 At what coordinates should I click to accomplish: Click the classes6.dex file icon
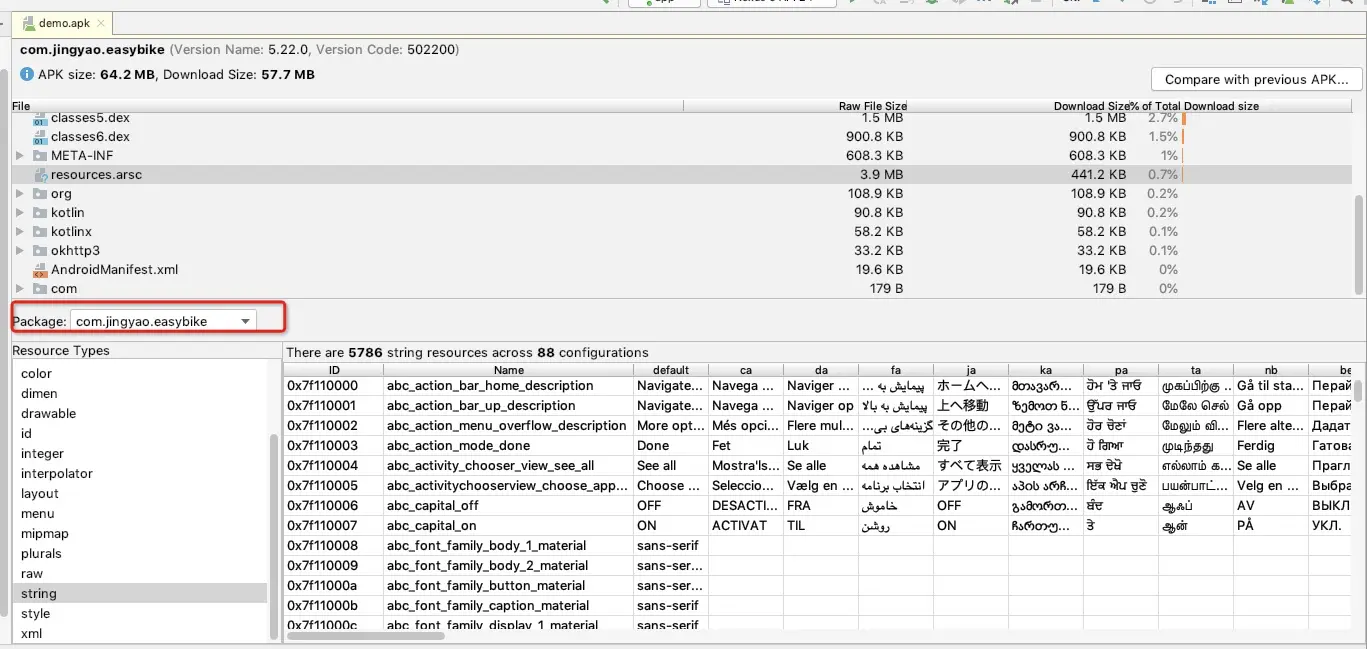pos(40,137)
